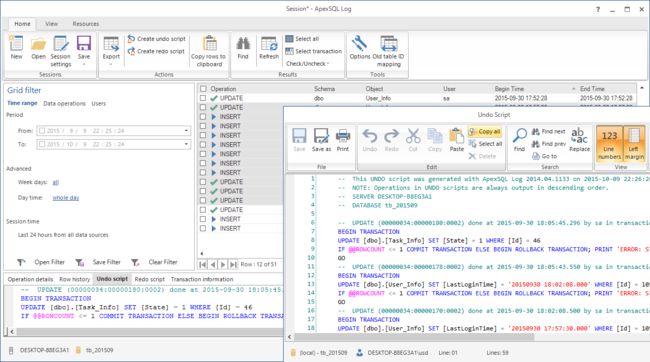The image size is (650, 362).
Task: Click Paste in Undo Script Edit group
Action: pyautogui.click(x=456, y=140)
